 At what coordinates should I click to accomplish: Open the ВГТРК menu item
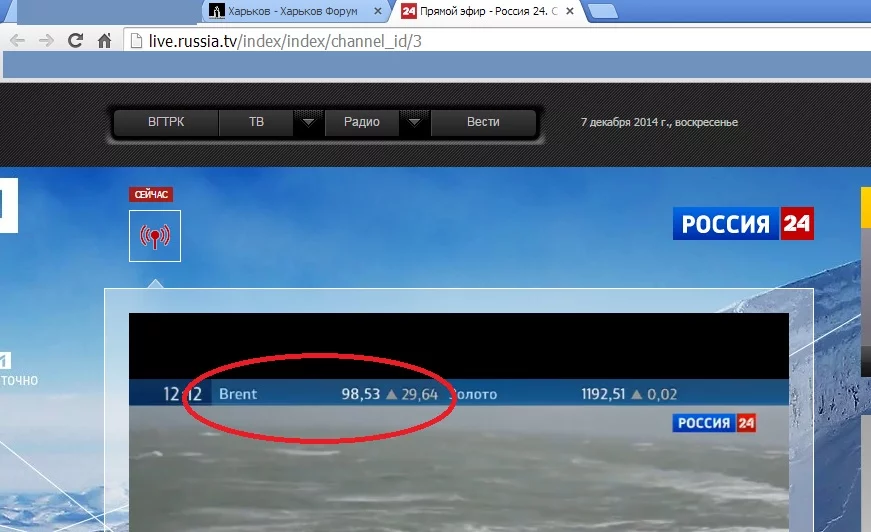click(166, 122)
